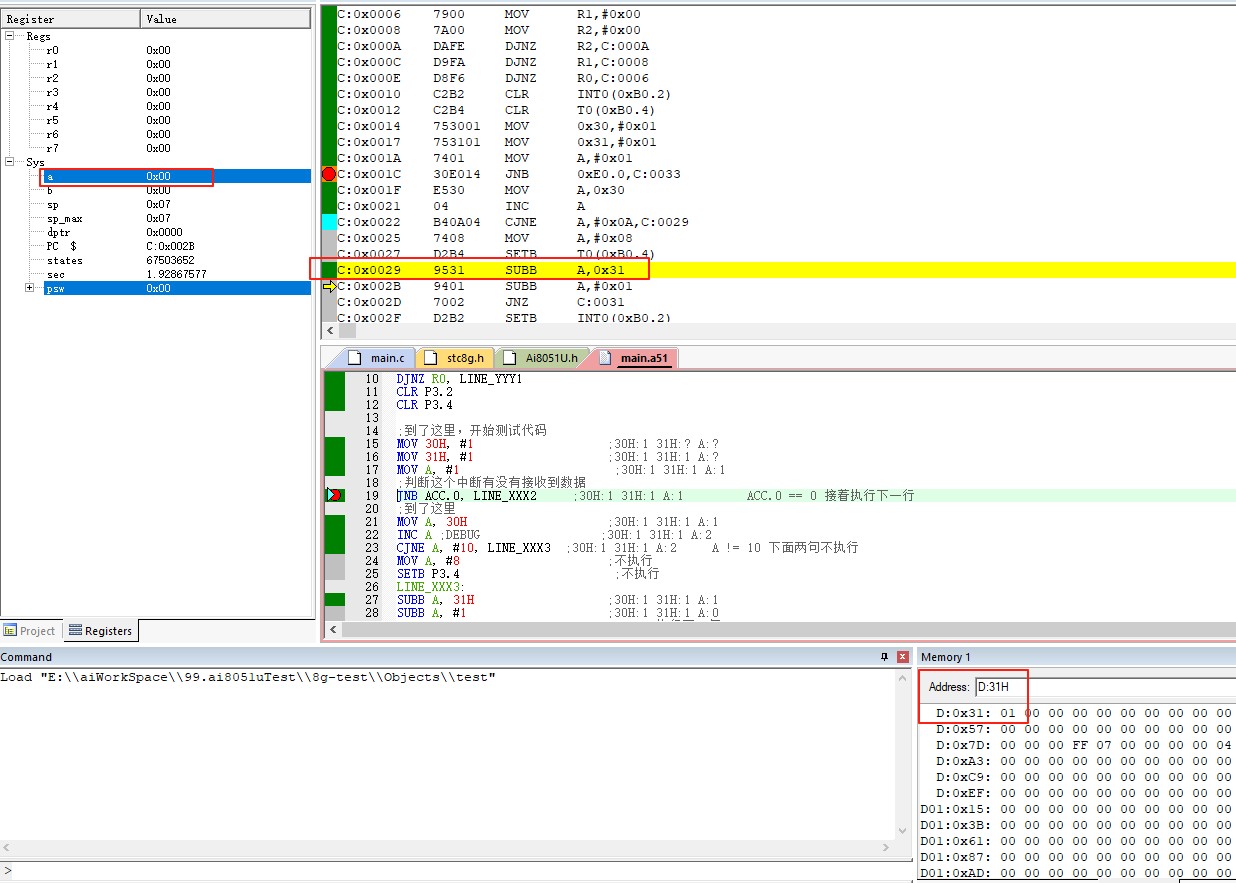Collapse the Regs tree node
Image resolution: width=1236 pixels, height=883 pixels.
tap(11, 36)
